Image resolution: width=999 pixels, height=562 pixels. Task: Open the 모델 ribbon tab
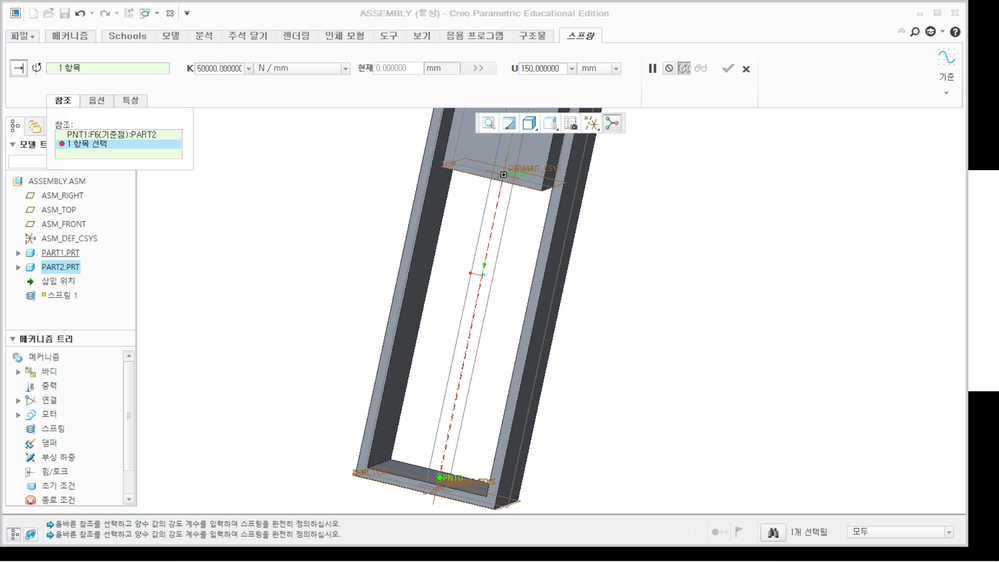171,36
